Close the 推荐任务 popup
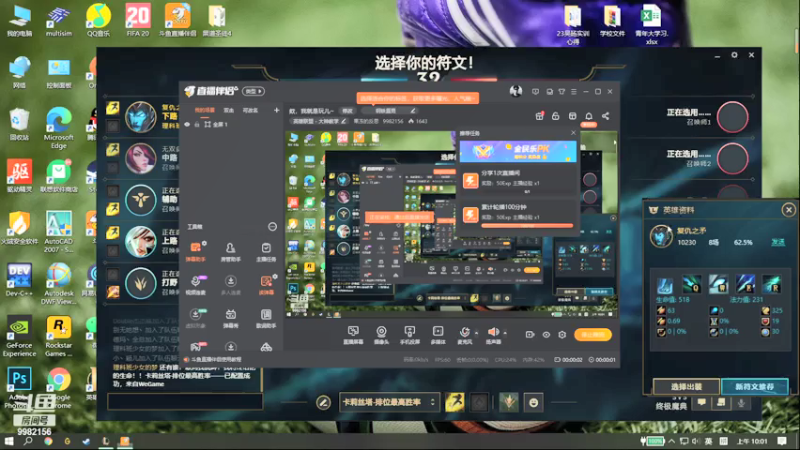Screen dimensions: 800x450 click(573, 133)
